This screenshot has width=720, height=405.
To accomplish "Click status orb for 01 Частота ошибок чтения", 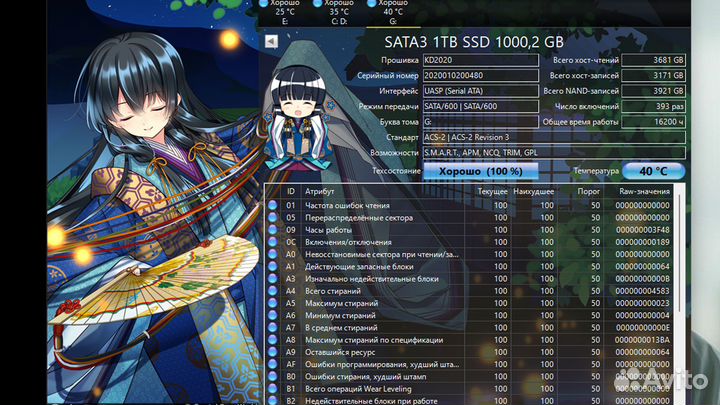I will (x=273, y=205).
